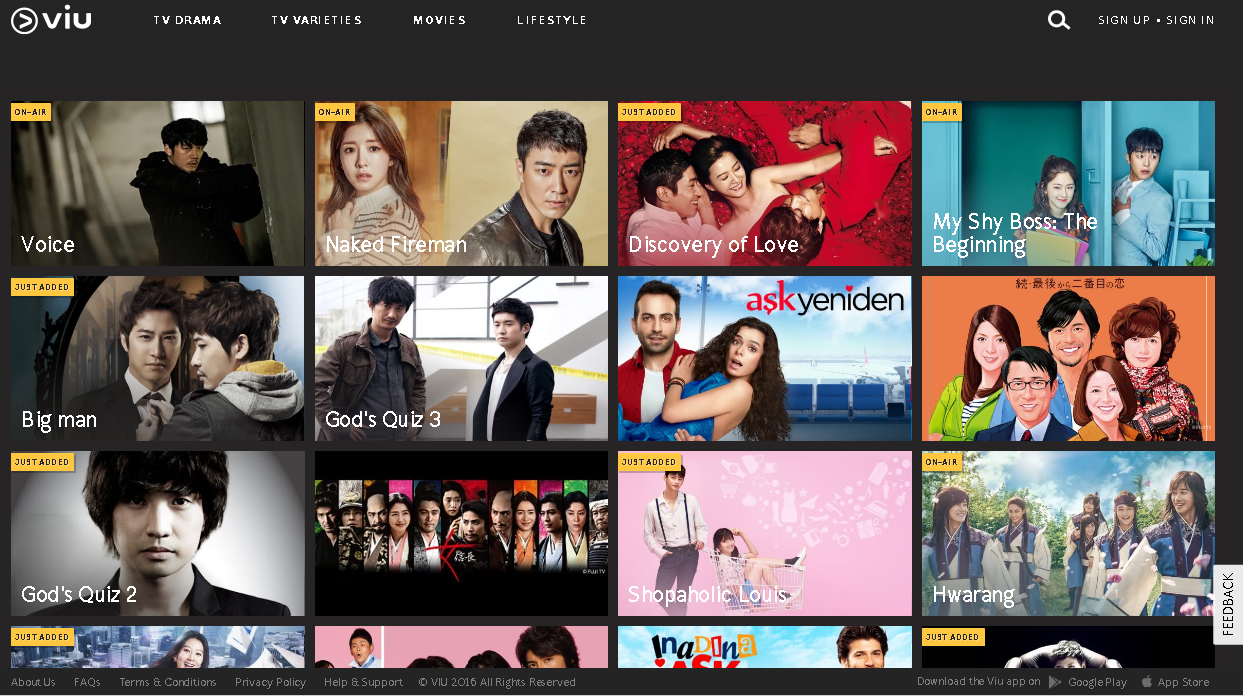This screenshot has height=697, width=1243.
Task: Click the 'Big man' title text
Action: point(59,420)
